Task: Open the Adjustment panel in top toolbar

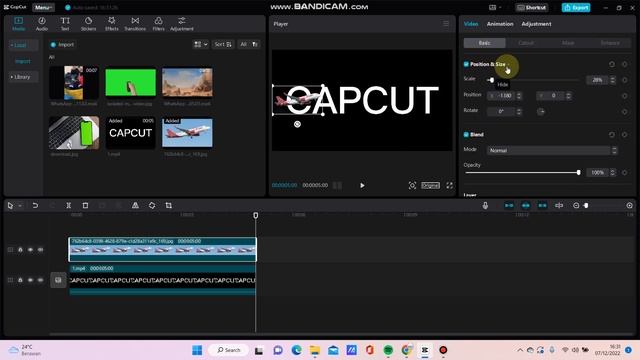Action: 182,24
